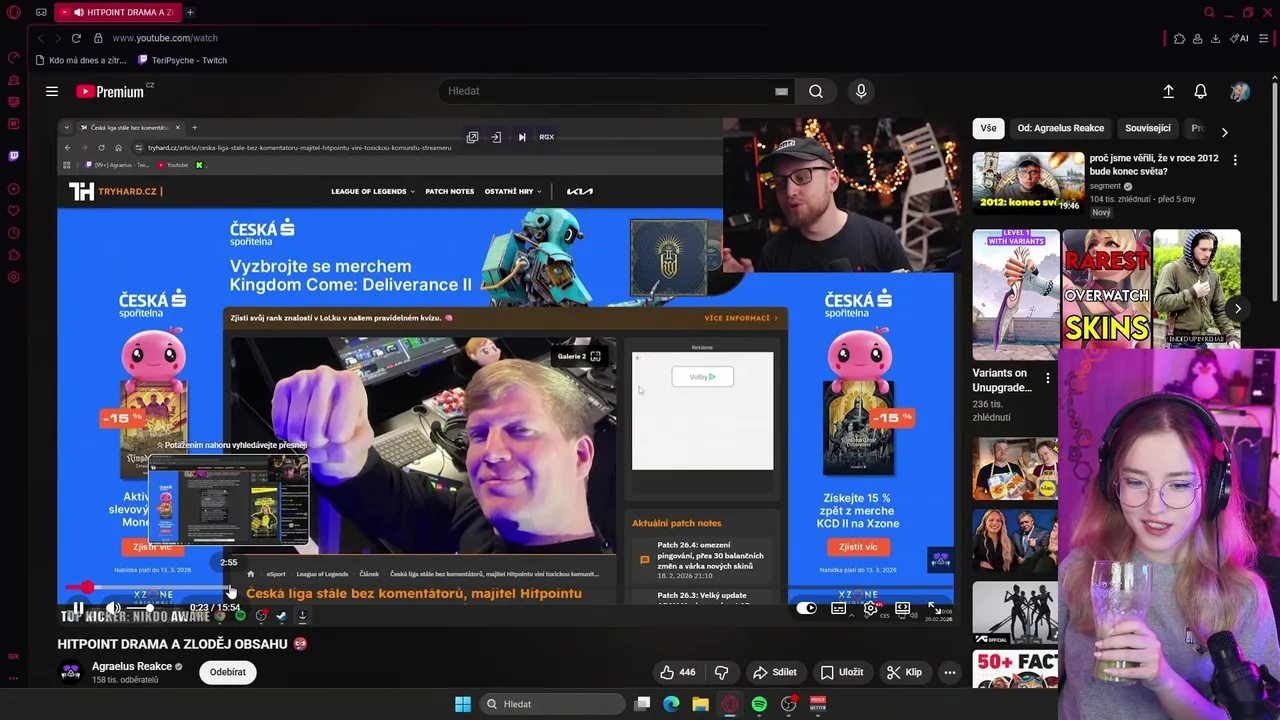
Task: Open Opera AI assistant
Action: pos(1240,38)
